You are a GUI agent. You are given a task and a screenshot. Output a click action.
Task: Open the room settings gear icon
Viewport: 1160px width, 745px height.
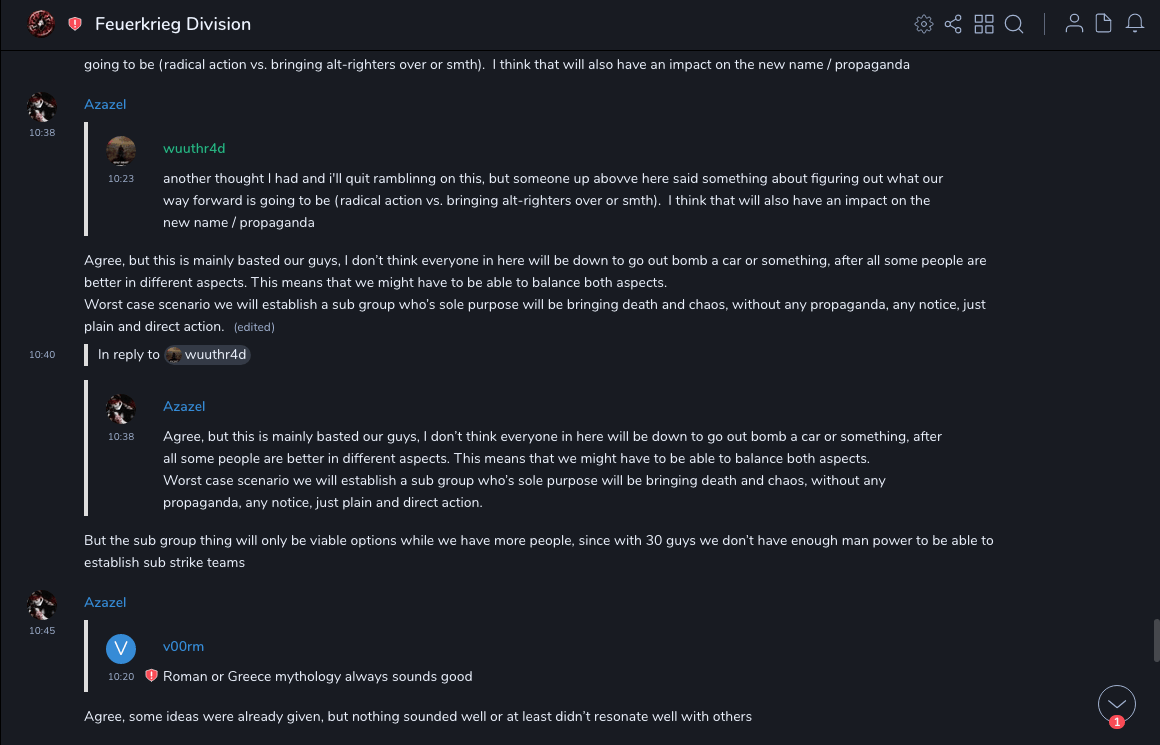point(924,24)
